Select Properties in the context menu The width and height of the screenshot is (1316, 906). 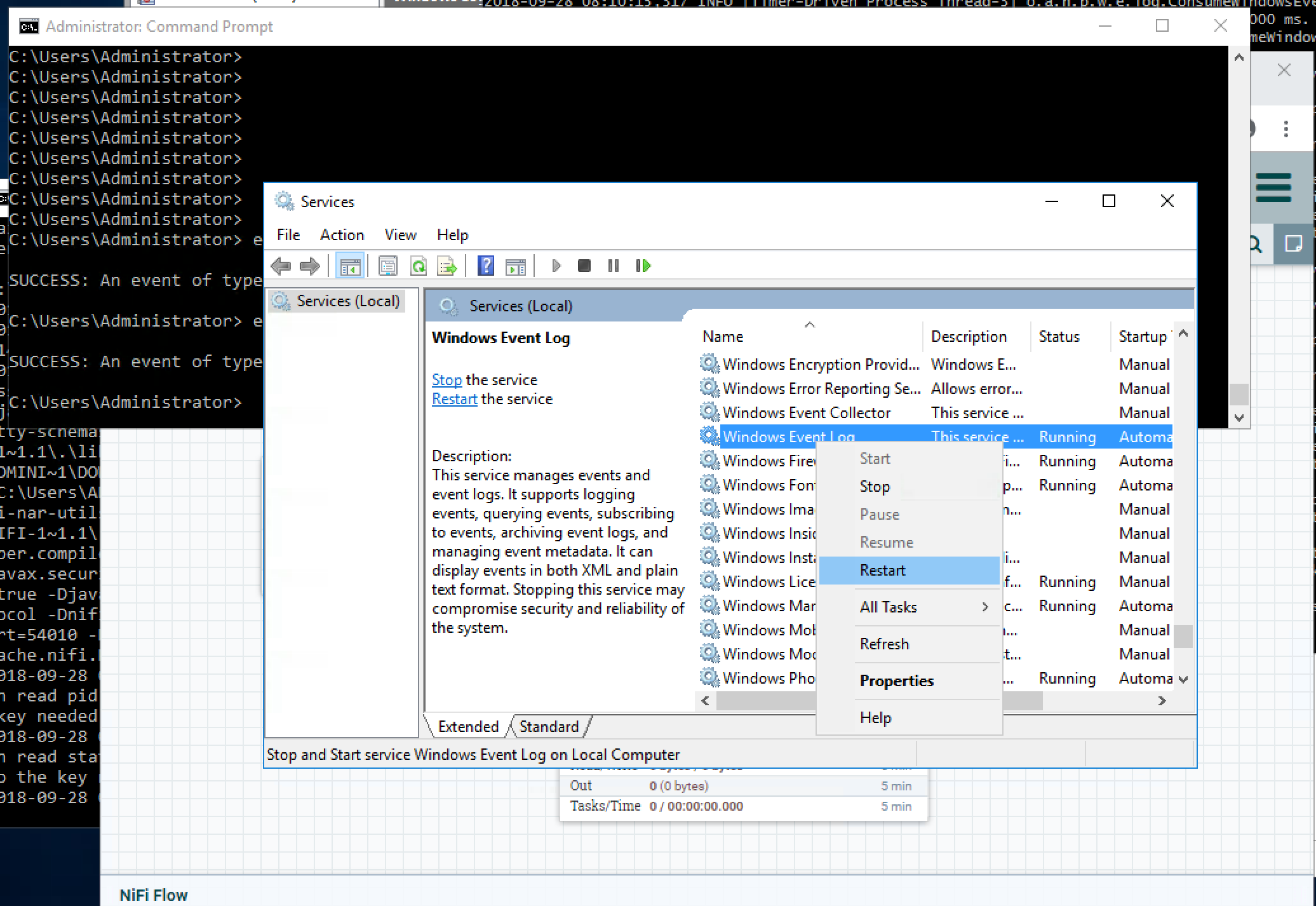(896, 680)
